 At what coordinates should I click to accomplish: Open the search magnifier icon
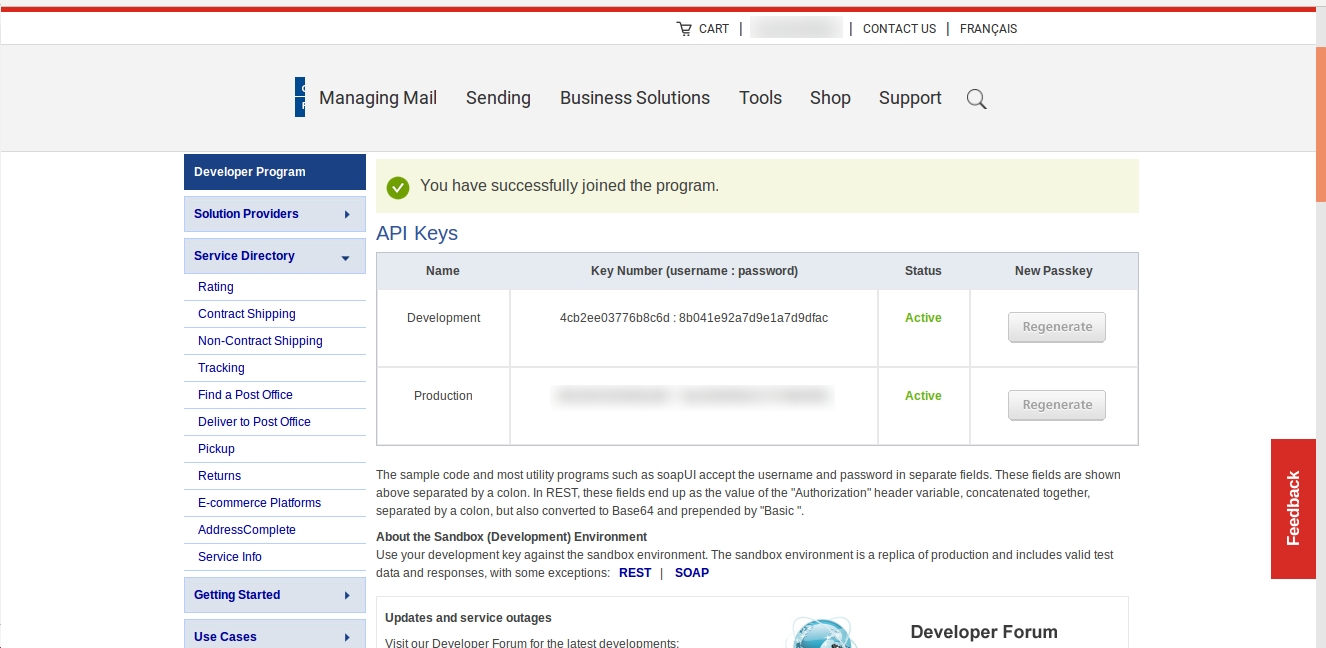tap(976, 99)
